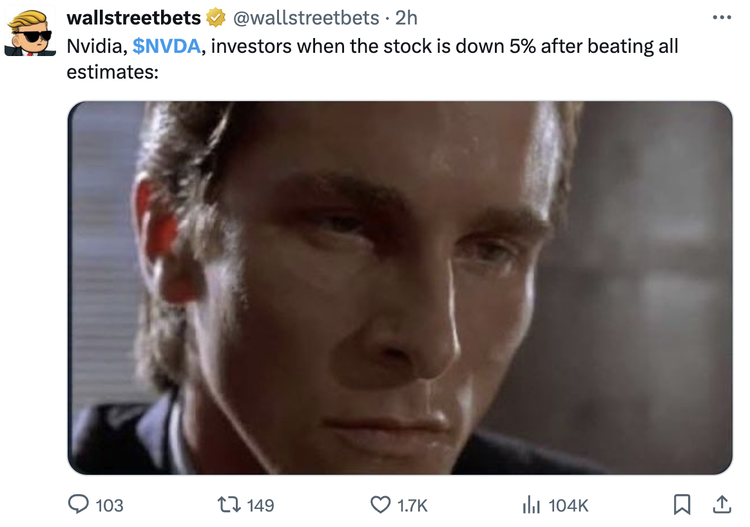Open the embedded meme image
The image size is (750, 527).
[x=400, y=288]
